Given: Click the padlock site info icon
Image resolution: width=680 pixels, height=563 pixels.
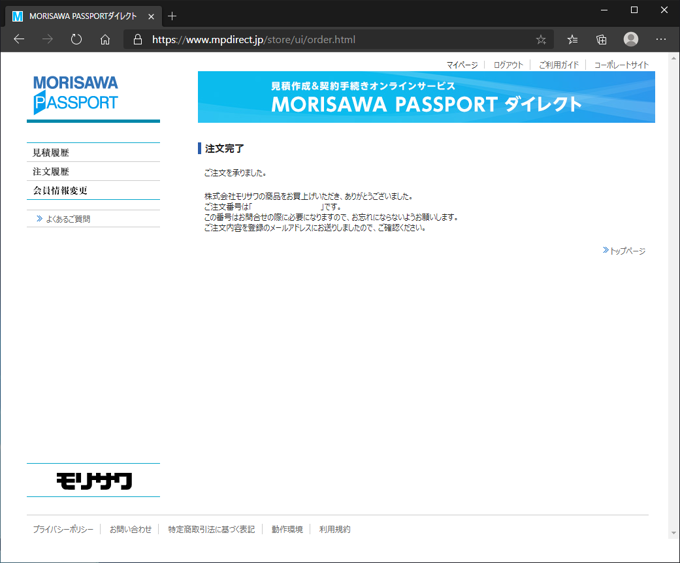Looking at the screenshot, I should tap(137, 39).
